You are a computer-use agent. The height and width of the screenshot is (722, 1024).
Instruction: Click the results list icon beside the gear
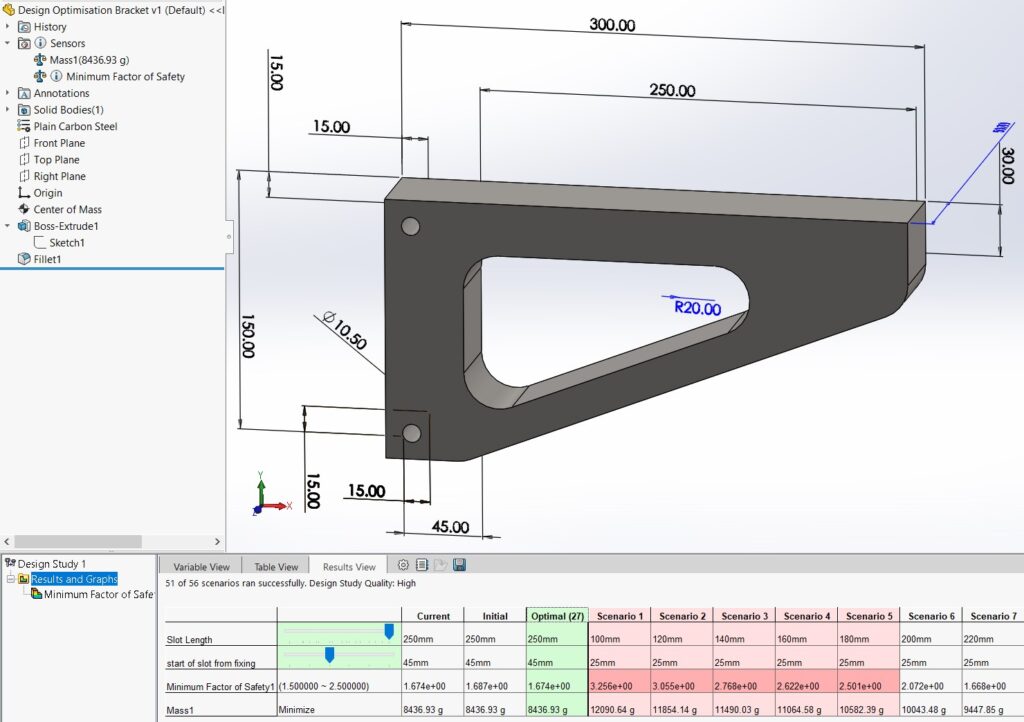[422, 566]
